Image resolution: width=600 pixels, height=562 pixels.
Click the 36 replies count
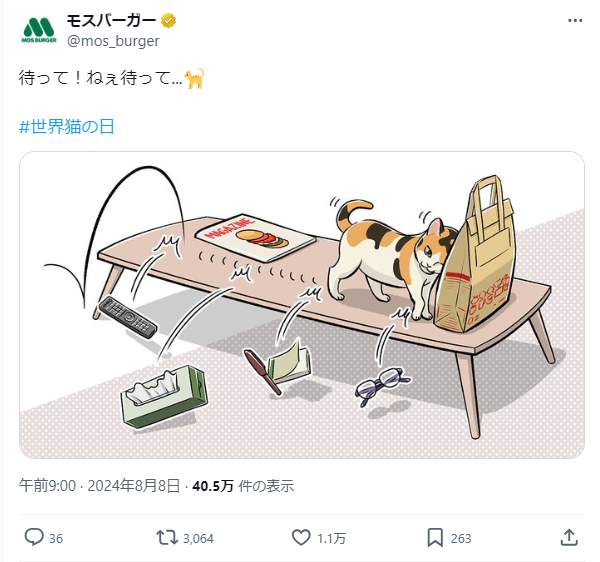tap(56, 538)
